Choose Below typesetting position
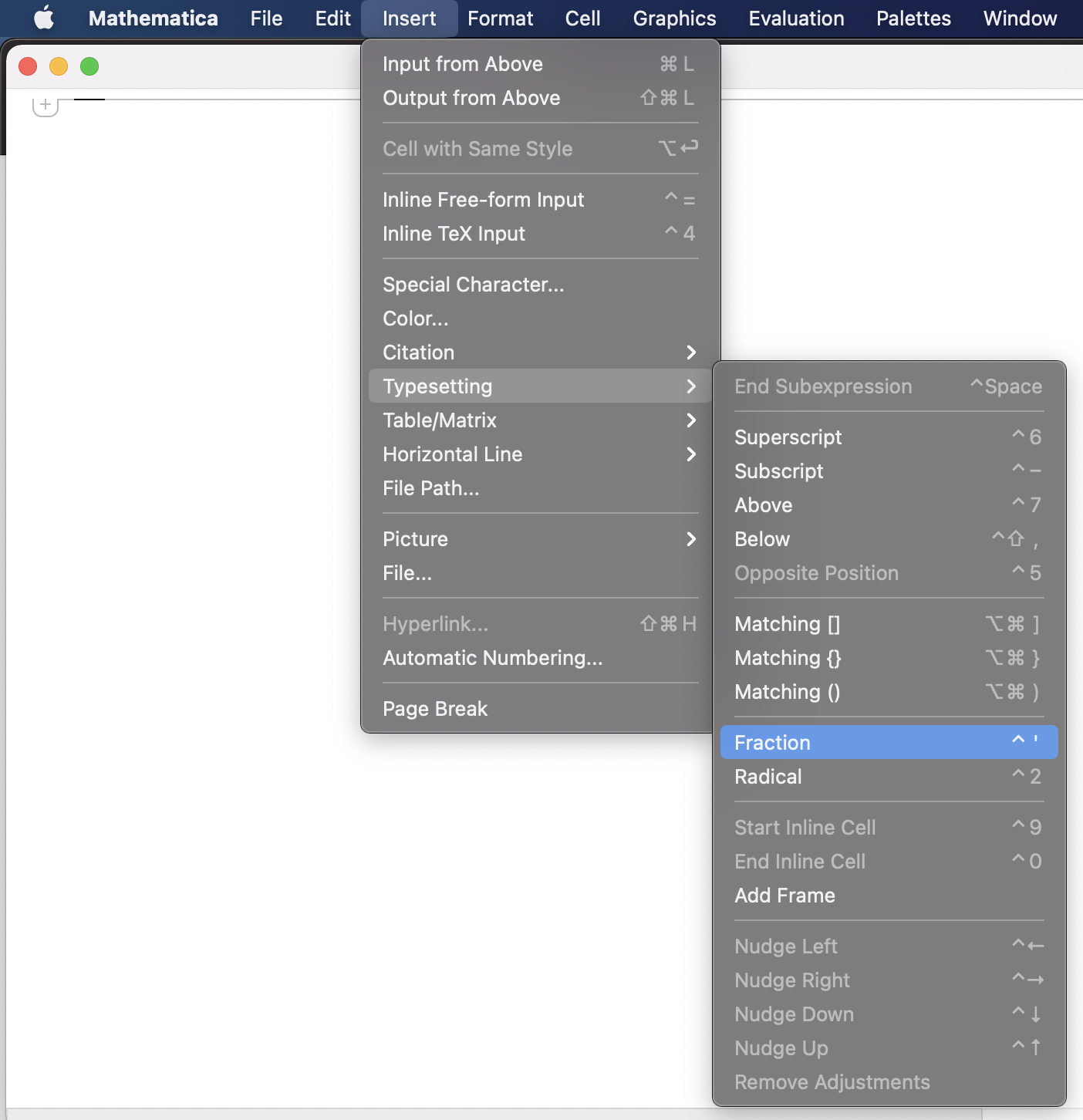 coord(889,539)
